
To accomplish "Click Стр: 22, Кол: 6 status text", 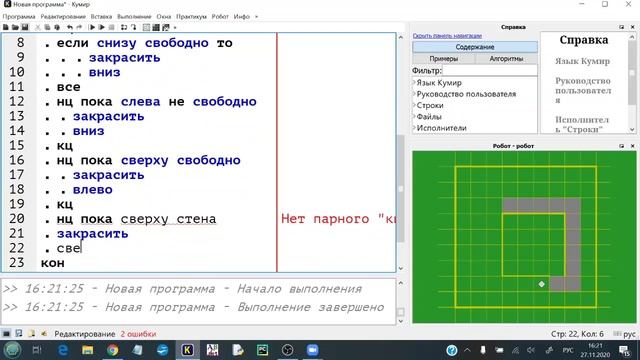I will point(577,334).
